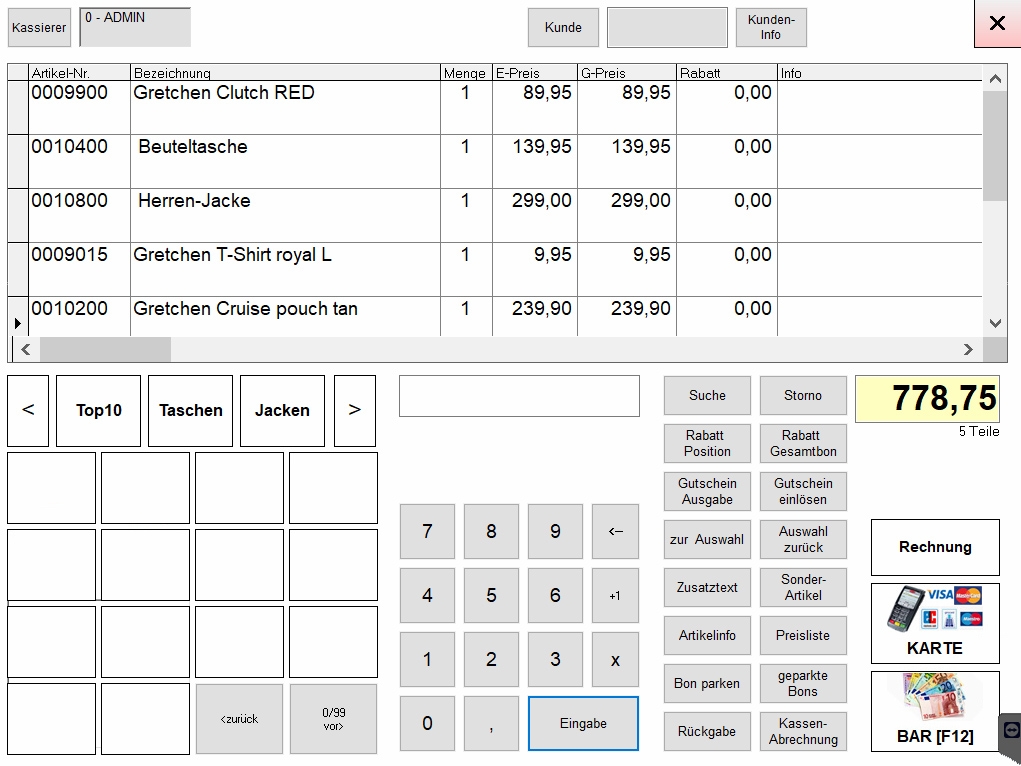Image resolution: width=1021 pixels, height=766 pixels.
Task: Tap keypad digit 5
Action: pyautogui.click(x=491, y=595)
